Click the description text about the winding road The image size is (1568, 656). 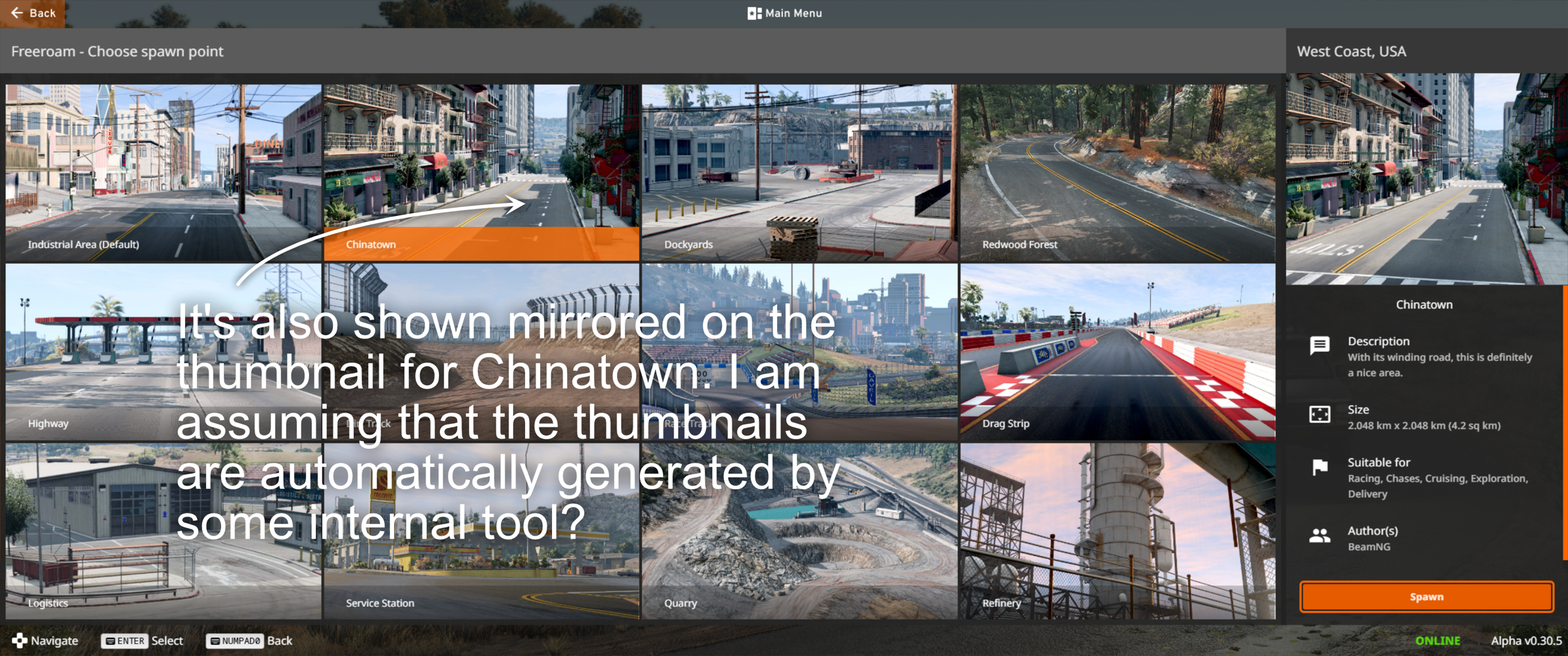1439,365
